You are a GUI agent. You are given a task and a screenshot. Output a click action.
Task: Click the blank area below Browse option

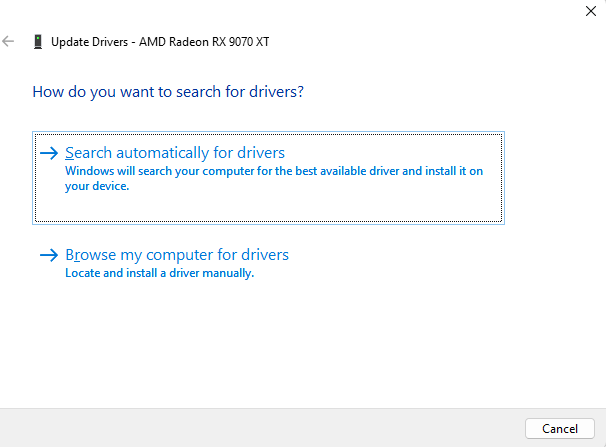coord(300,340)
